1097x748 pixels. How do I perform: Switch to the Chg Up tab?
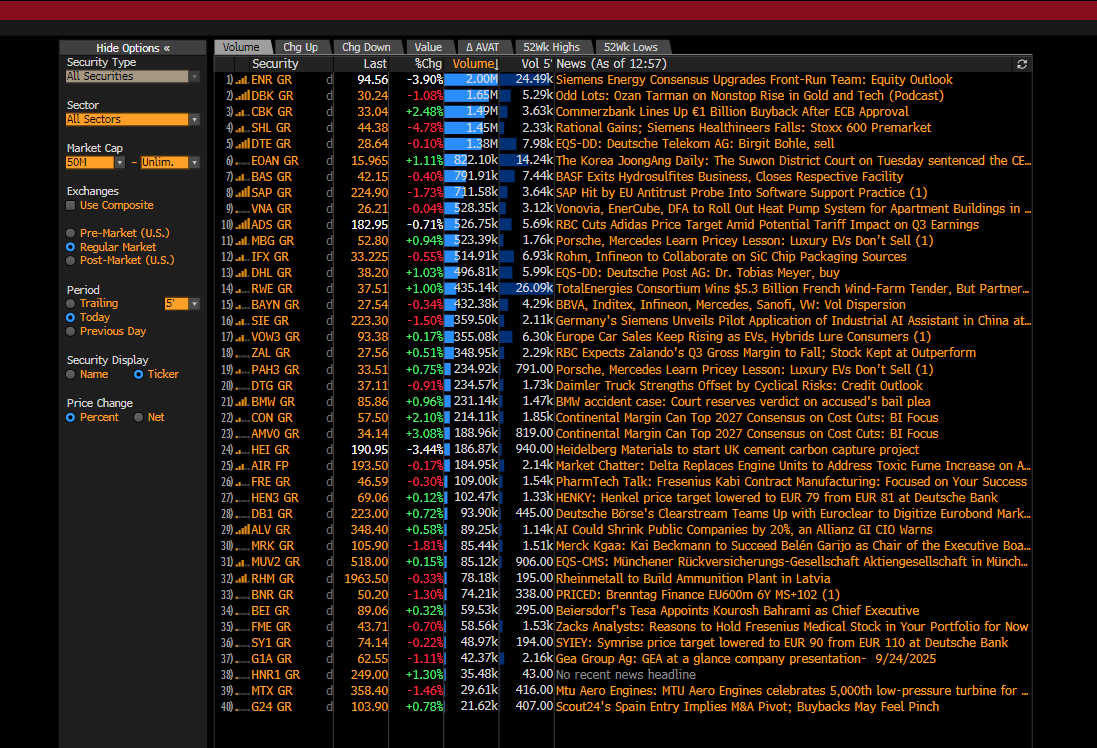(x=300, y=47)
